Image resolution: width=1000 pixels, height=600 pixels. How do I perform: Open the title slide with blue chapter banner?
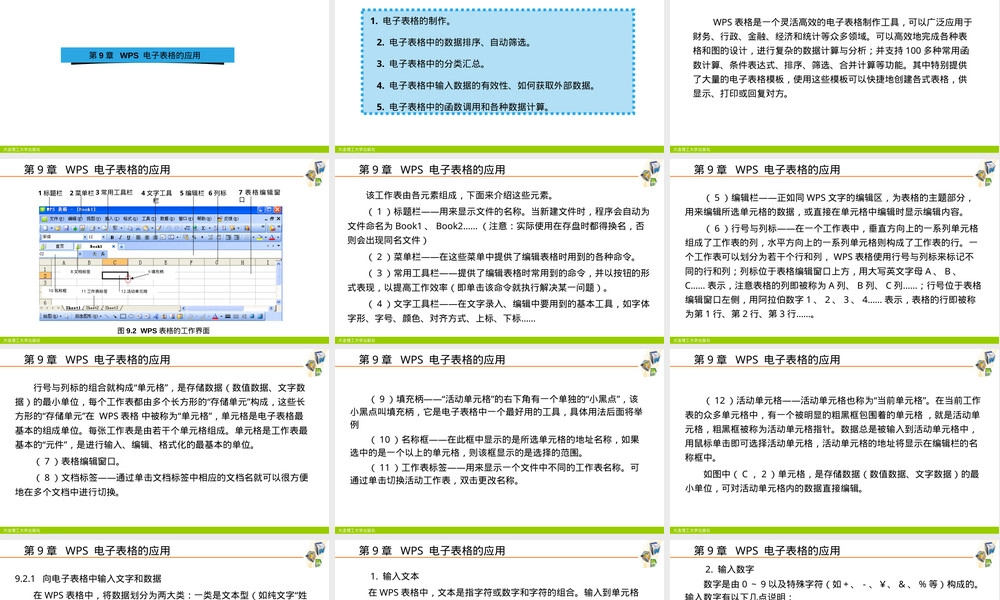point(164,76)
